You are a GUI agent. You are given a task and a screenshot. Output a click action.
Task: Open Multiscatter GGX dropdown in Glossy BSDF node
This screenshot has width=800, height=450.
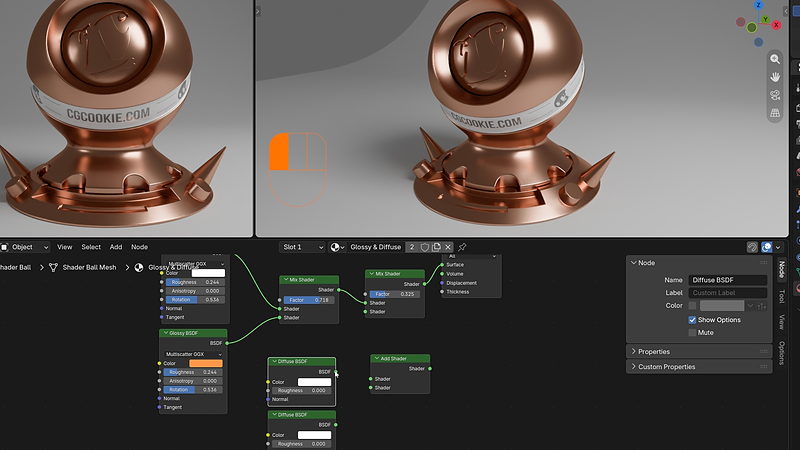[193, 354]
